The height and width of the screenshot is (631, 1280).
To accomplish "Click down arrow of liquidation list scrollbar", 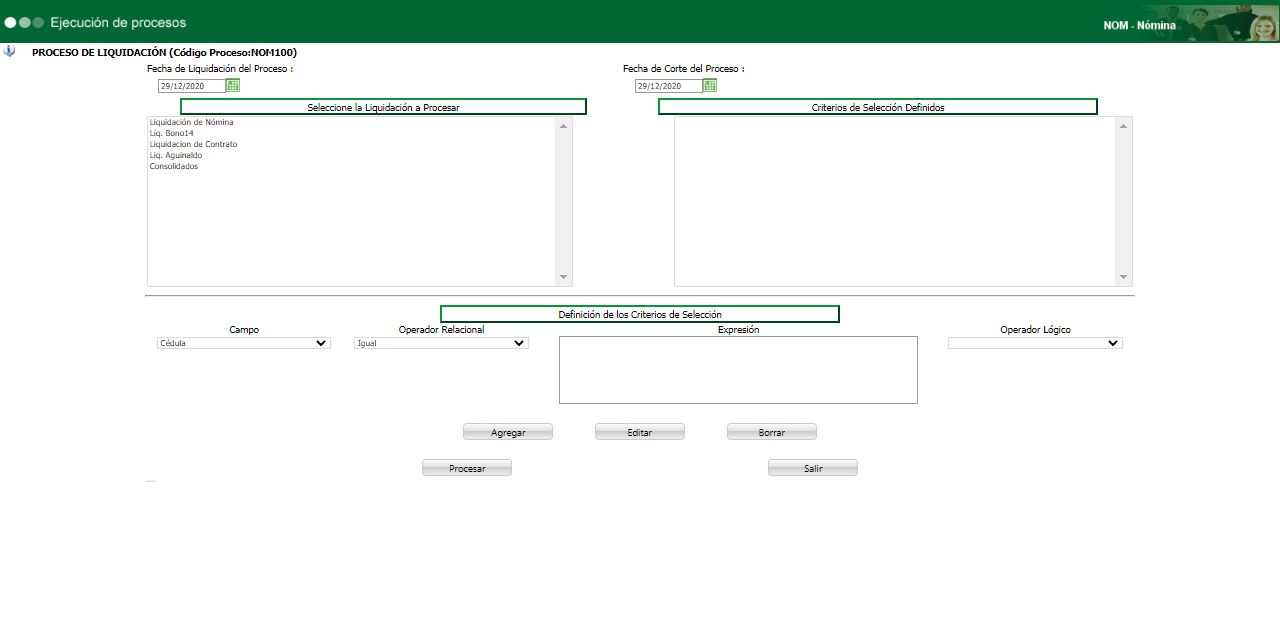I will pyautogui.click(x=564, y=277).
